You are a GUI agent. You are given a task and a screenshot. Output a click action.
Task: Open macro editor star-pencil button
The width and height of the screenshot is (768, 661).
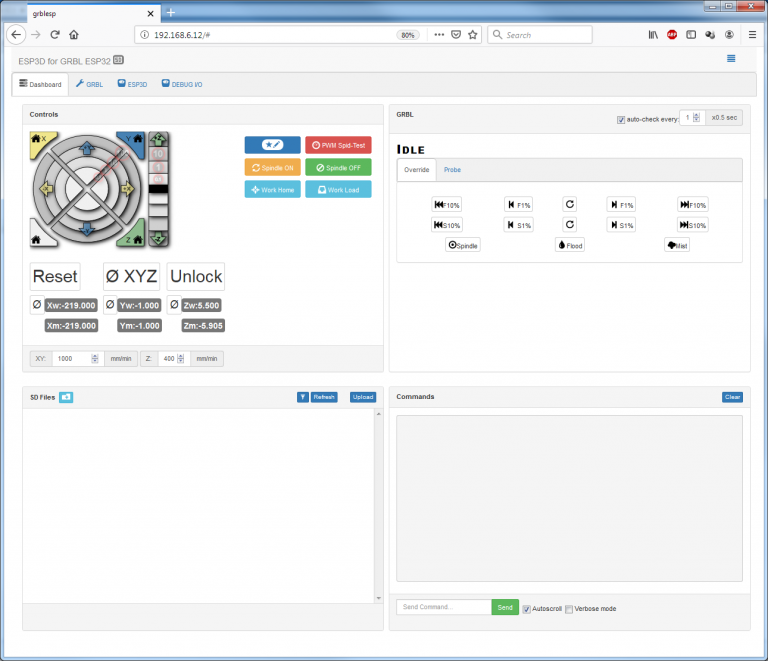point(272,145)
